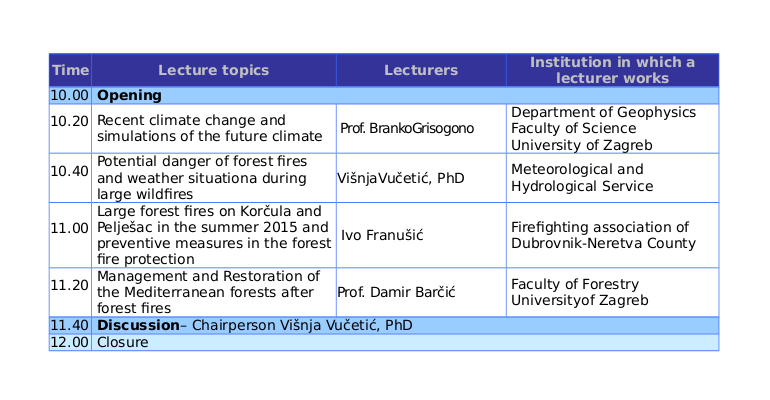Viewport: 770px width, 400px height.
Task: Click the 10.20 time cell
Action: [x=70, y=121]
